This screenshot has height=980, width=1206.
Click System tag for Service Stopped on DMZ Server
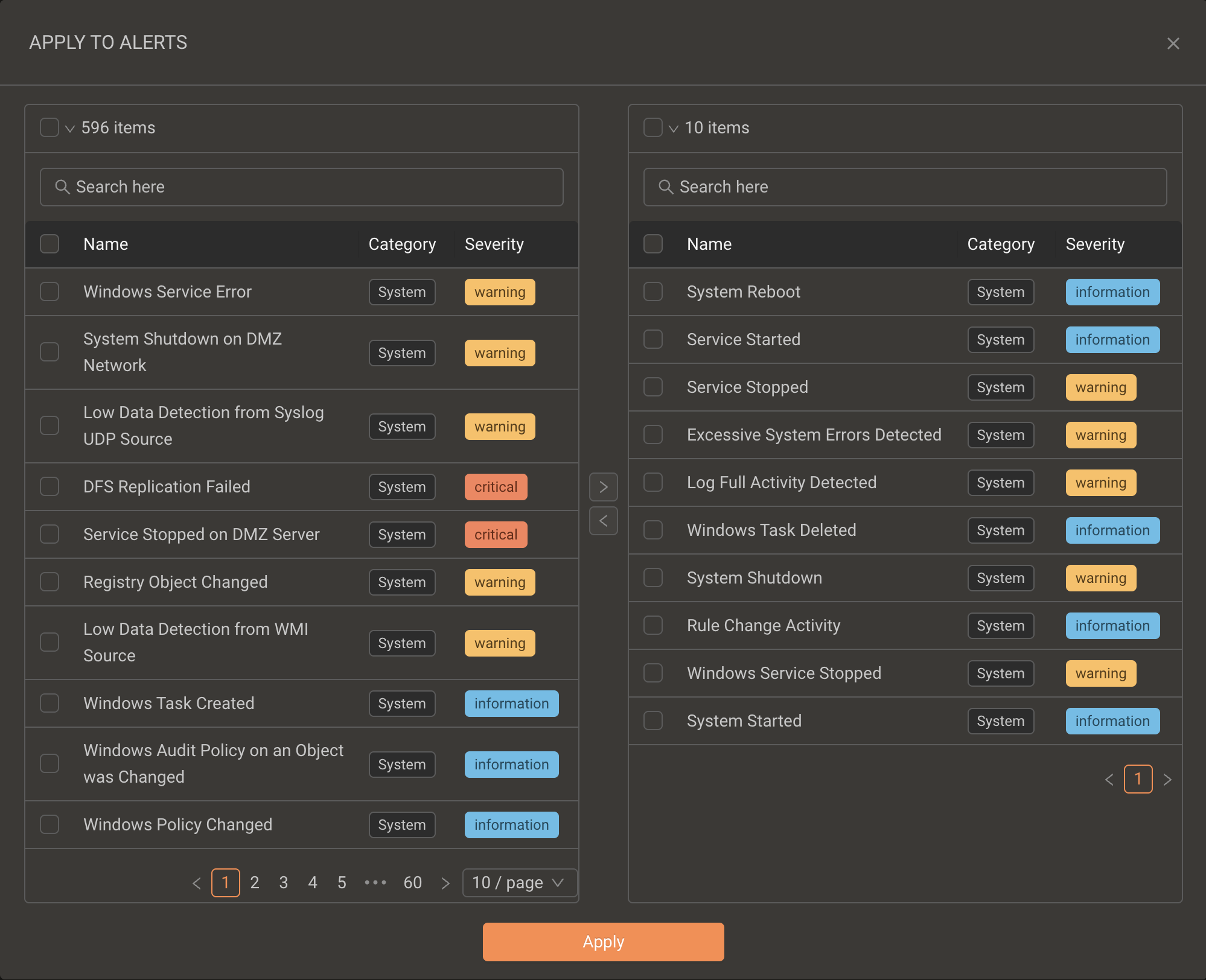[x=402, y=535]
